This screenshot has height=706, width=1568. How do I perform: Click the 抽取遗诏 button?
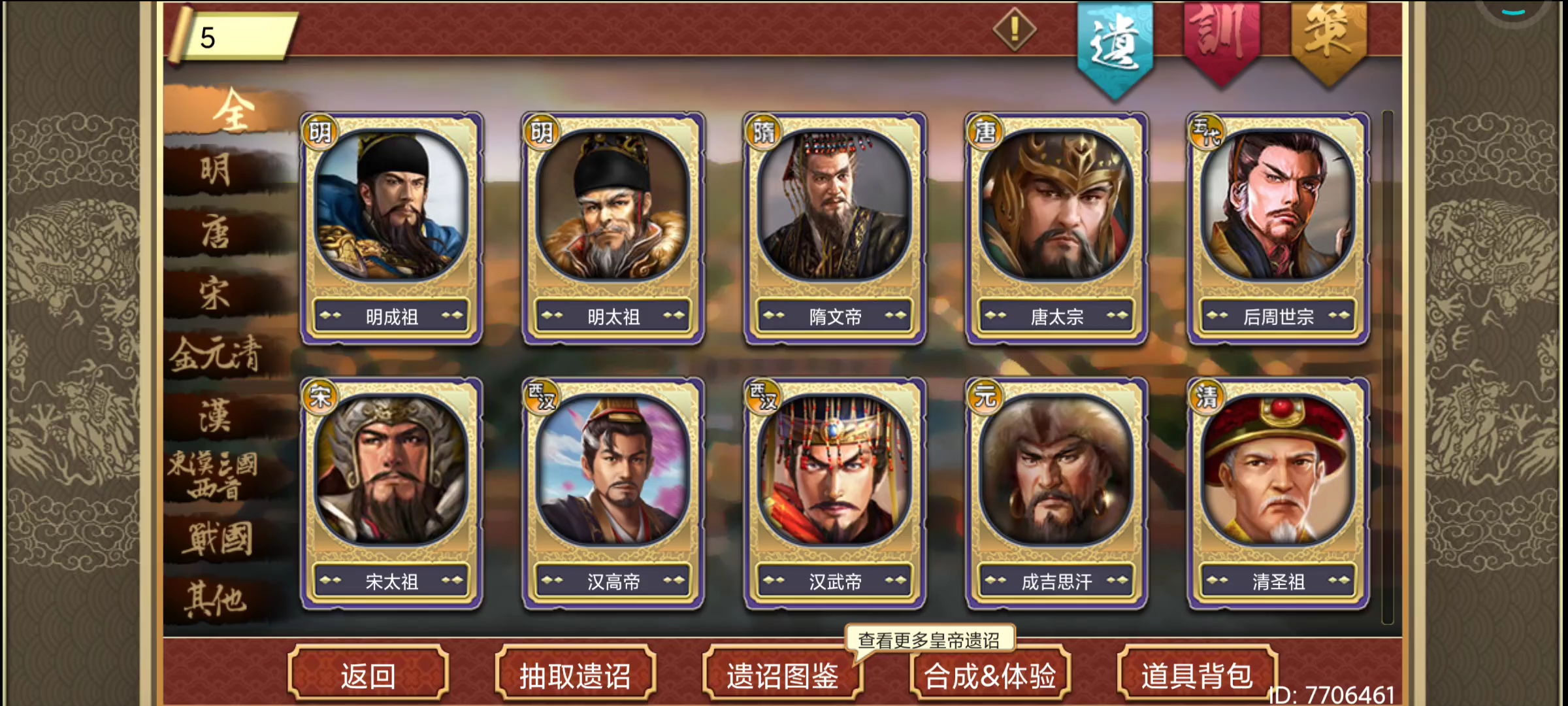[x=576, y=674]
